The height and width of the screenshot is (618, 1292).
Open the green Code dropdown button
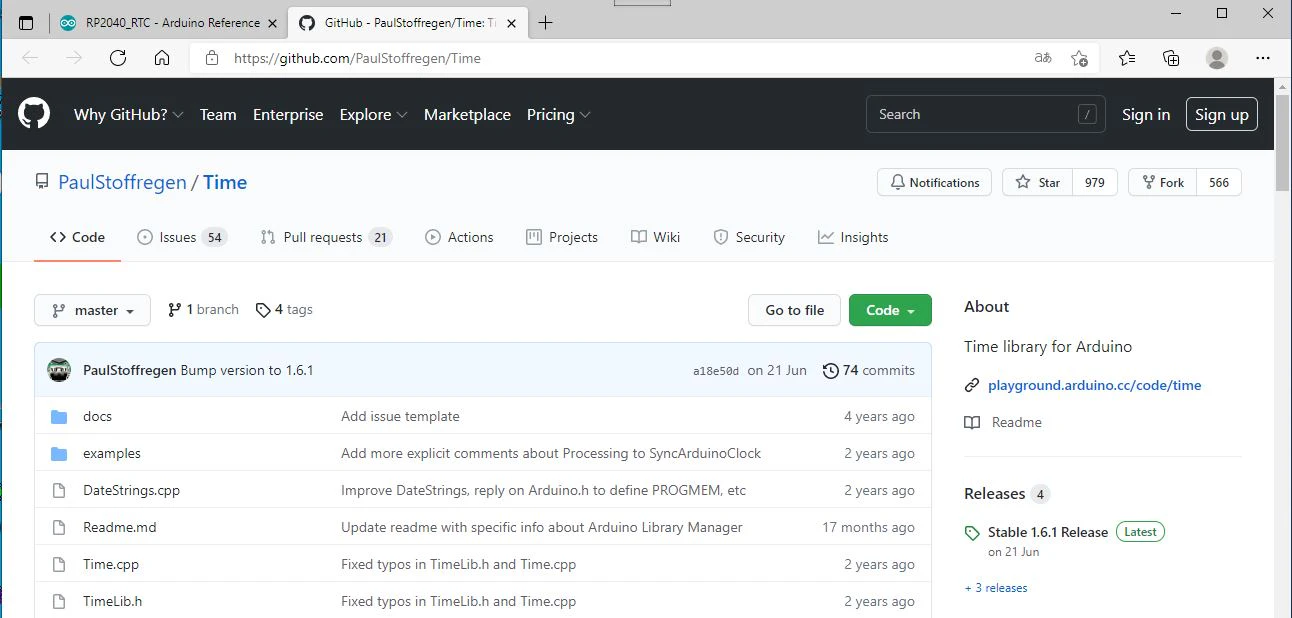click(x=890, y=310)
